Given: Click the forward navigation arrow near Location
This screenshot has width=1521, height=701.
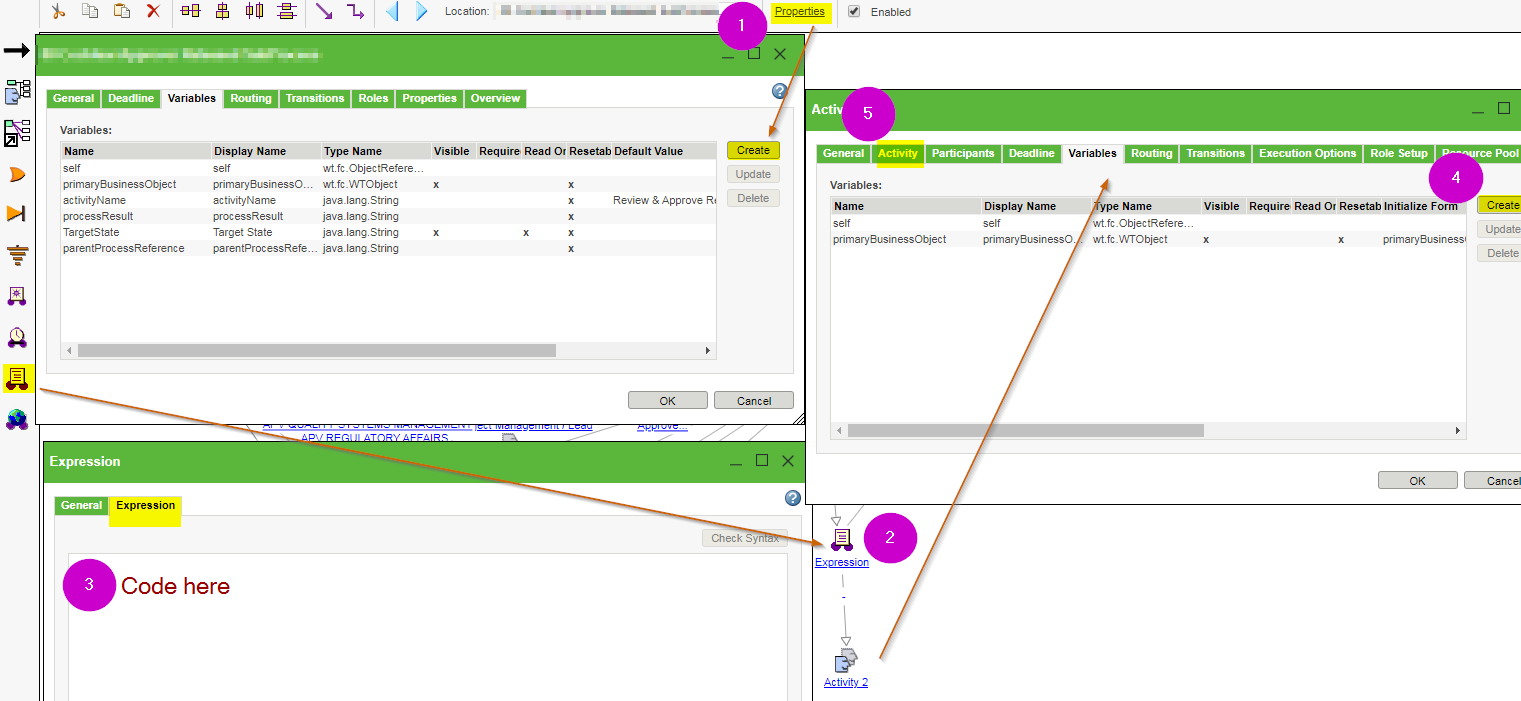Looking at the screenshot, I should (419, 12).
